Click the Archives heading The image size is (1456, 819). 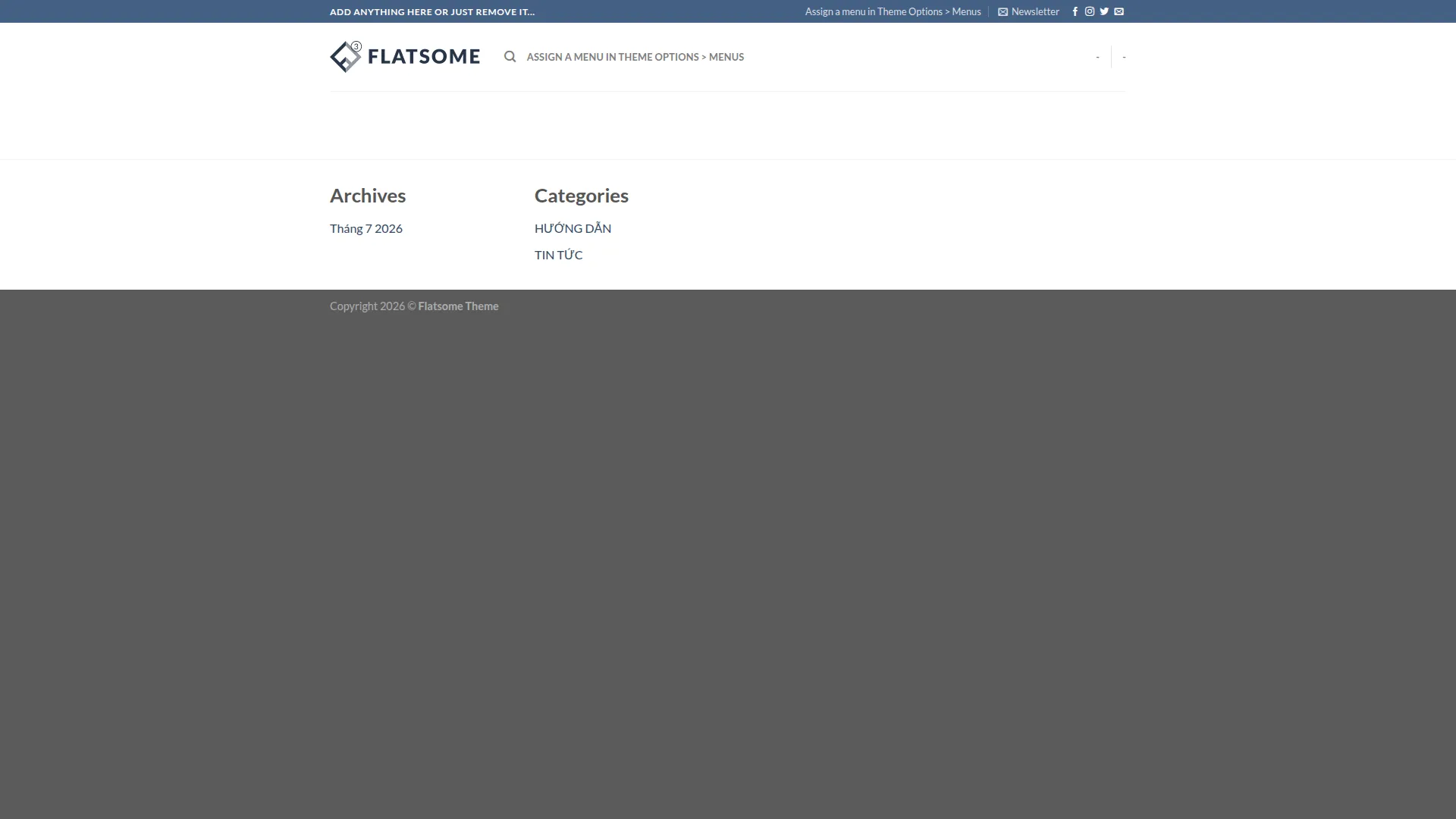click(x=368, y=196)
